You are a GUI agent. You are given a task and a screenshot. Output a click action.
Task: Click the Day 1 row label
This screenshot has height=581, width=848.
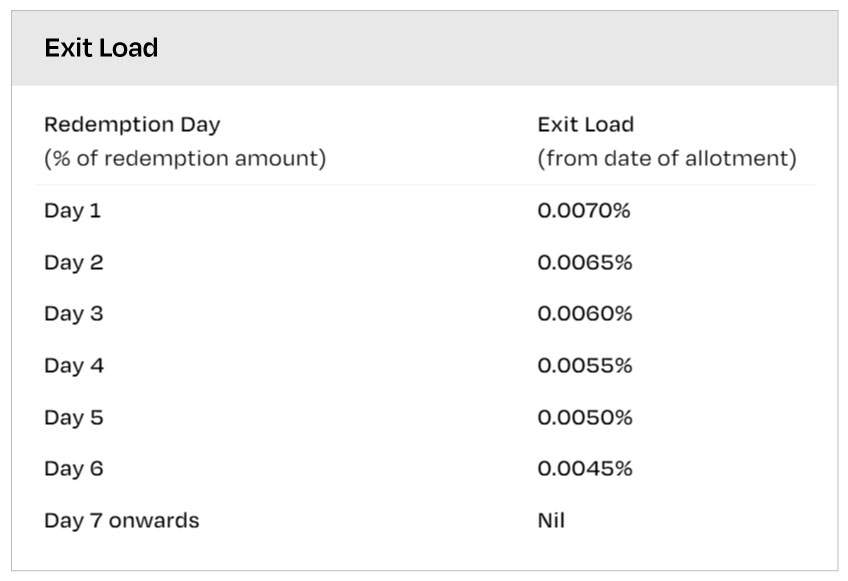point(72,211)
